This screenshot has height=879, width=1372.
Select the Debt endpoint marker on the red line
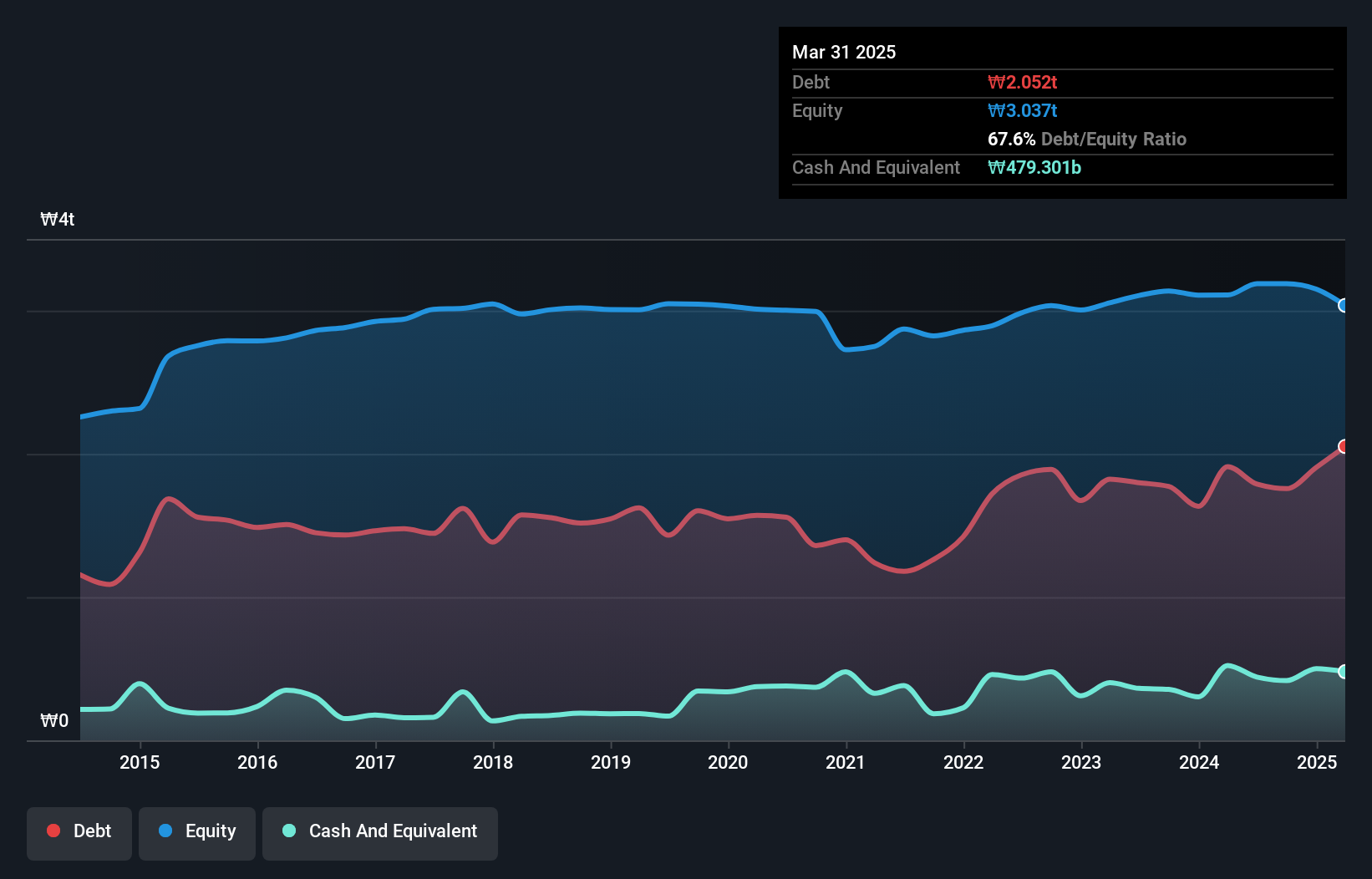coord(1344,446)
